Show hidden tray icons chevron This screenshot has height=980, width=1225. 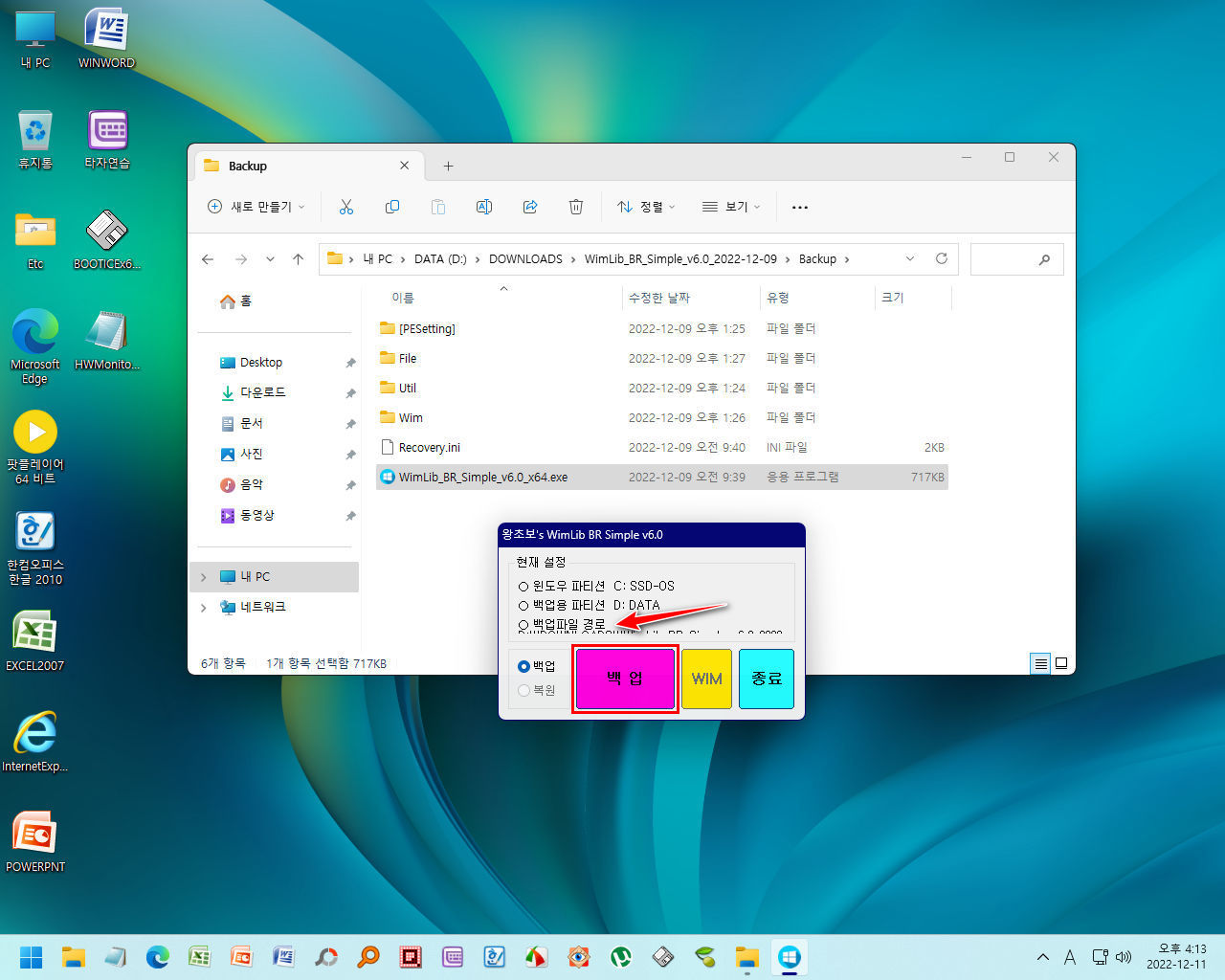pyautogui.click(x=1043, y=957)
